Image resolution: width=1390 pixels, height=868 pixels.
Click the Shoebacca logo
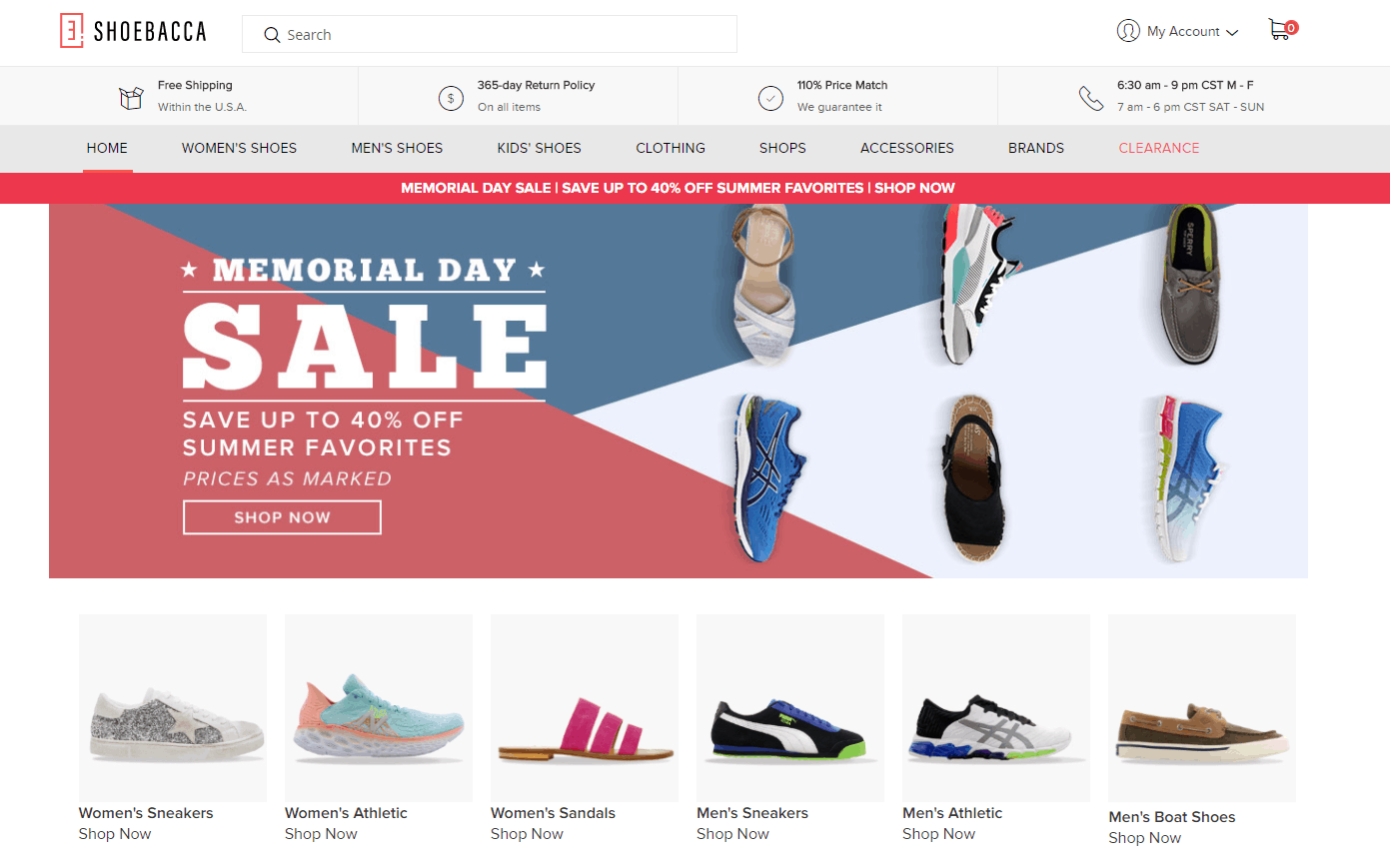133,31
